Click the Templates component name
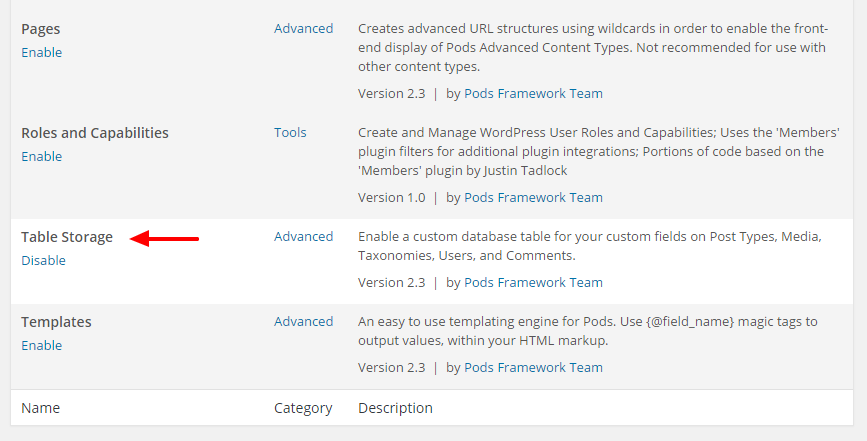 (x=56, y=322)
